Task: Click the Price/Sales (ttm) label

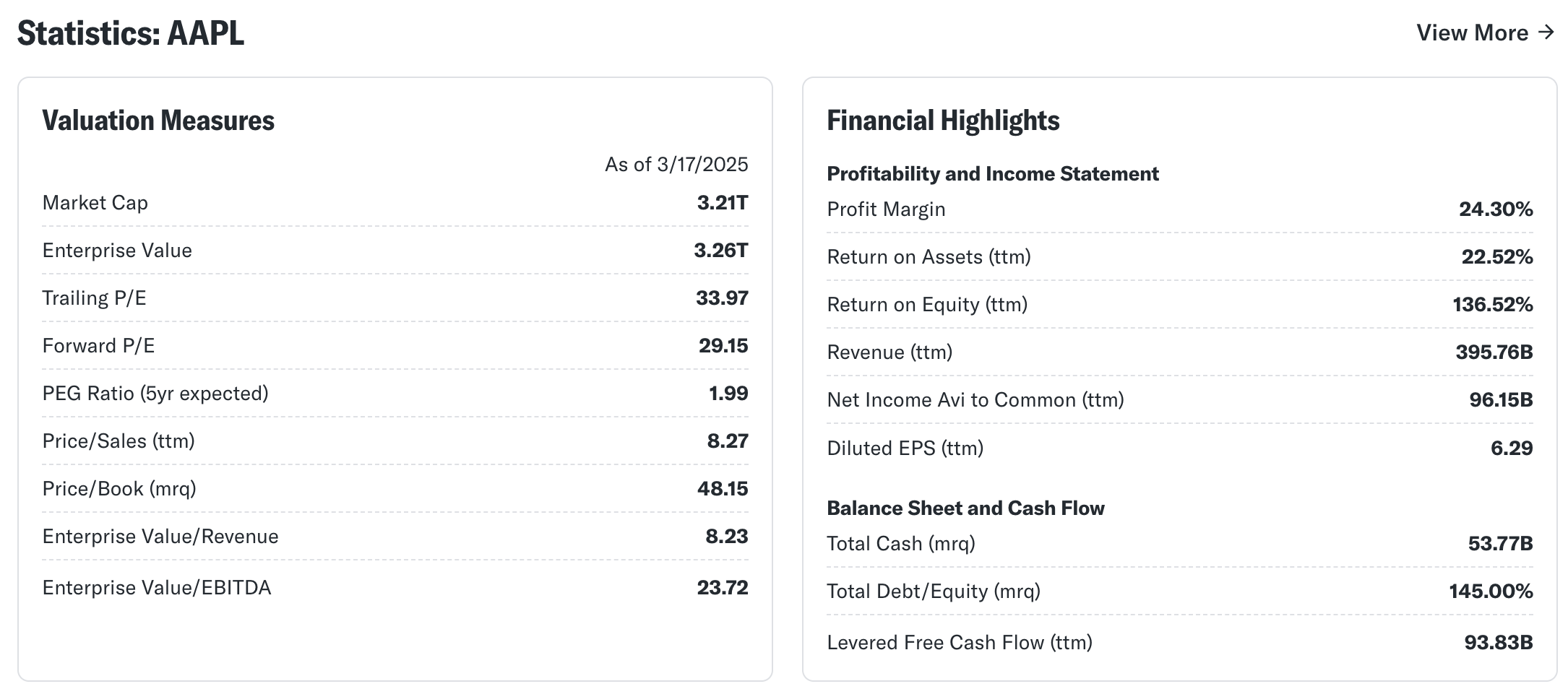Action: pos(119,441)
